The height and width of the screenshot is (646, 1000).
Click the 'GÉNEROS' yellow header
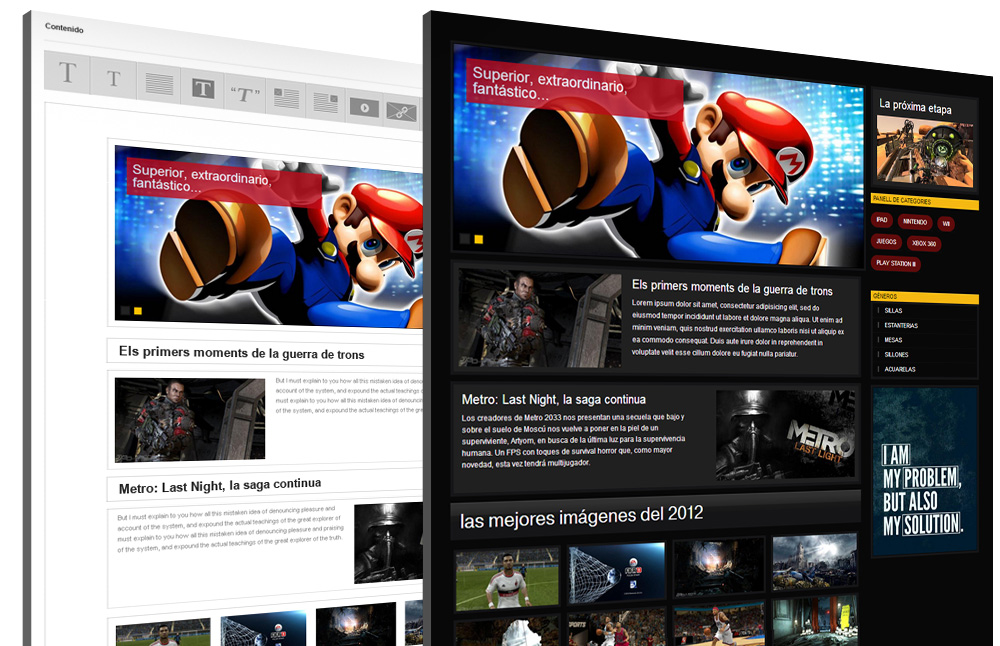(924, 297)
